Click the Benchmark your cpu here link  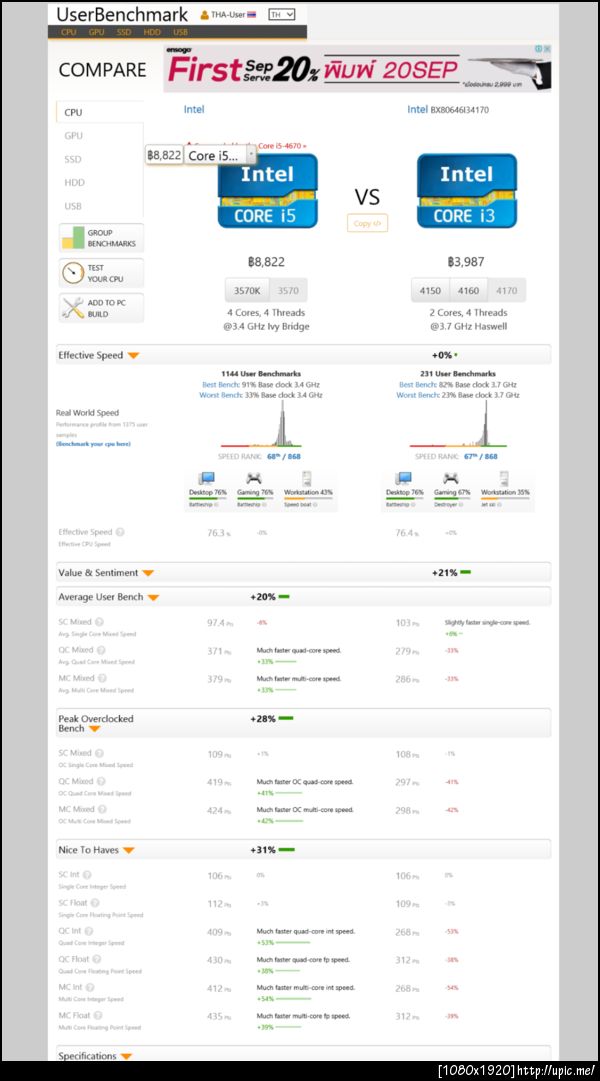(93, 444)
